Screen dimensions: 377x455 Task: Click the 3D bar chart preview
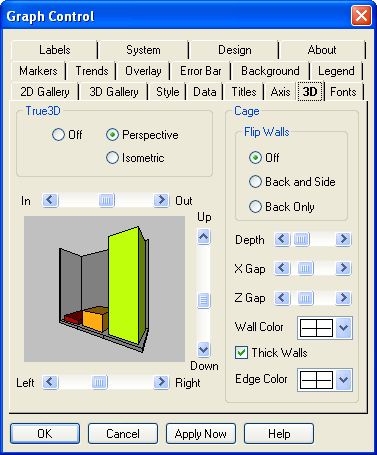coord(104,289)
